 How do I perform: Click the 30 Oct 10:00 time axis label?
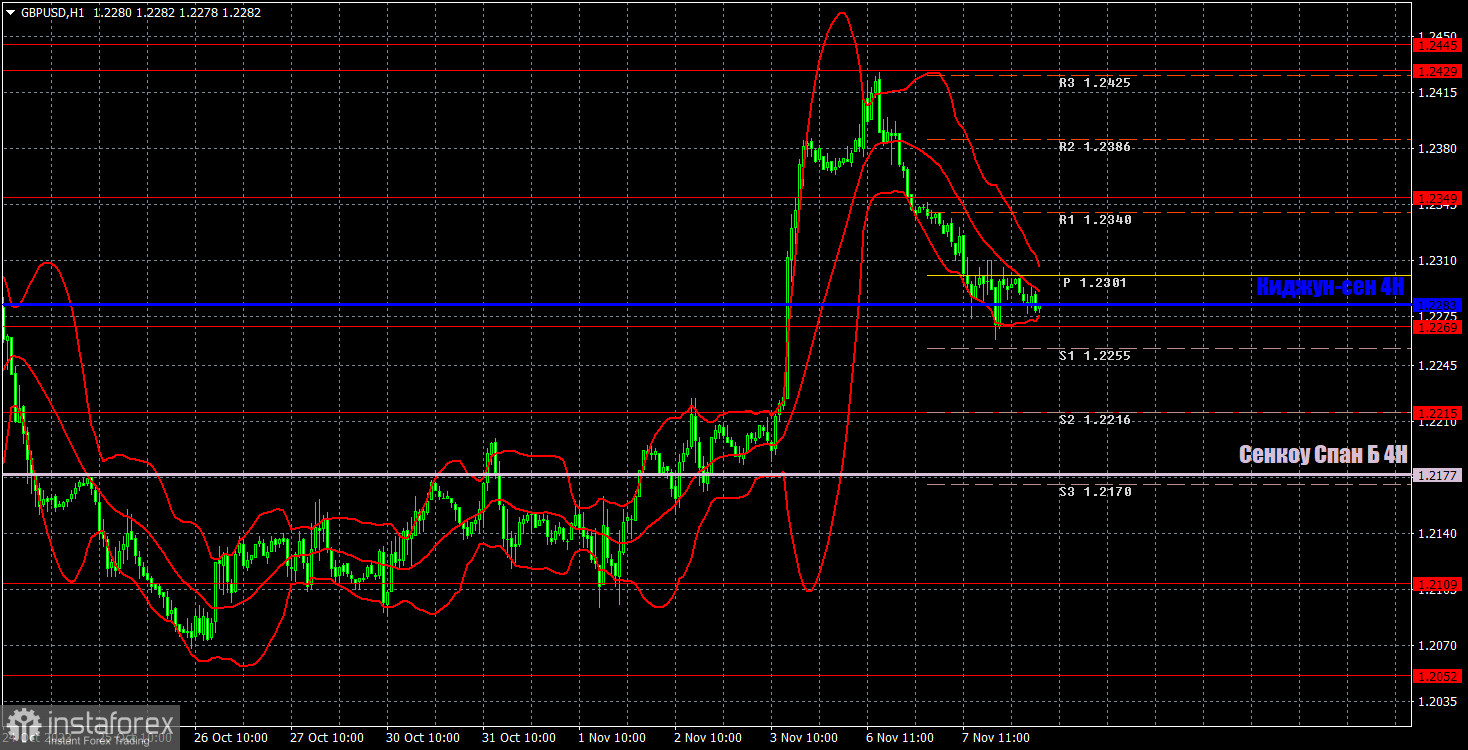[423, 738]
